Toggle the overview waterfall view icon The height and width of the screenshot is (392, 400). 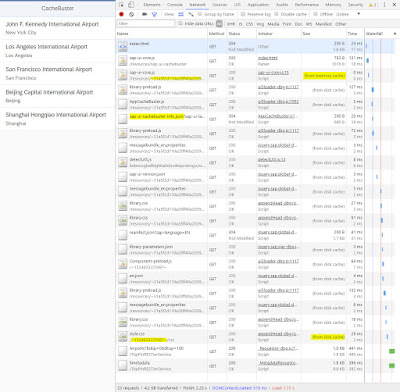191,14
